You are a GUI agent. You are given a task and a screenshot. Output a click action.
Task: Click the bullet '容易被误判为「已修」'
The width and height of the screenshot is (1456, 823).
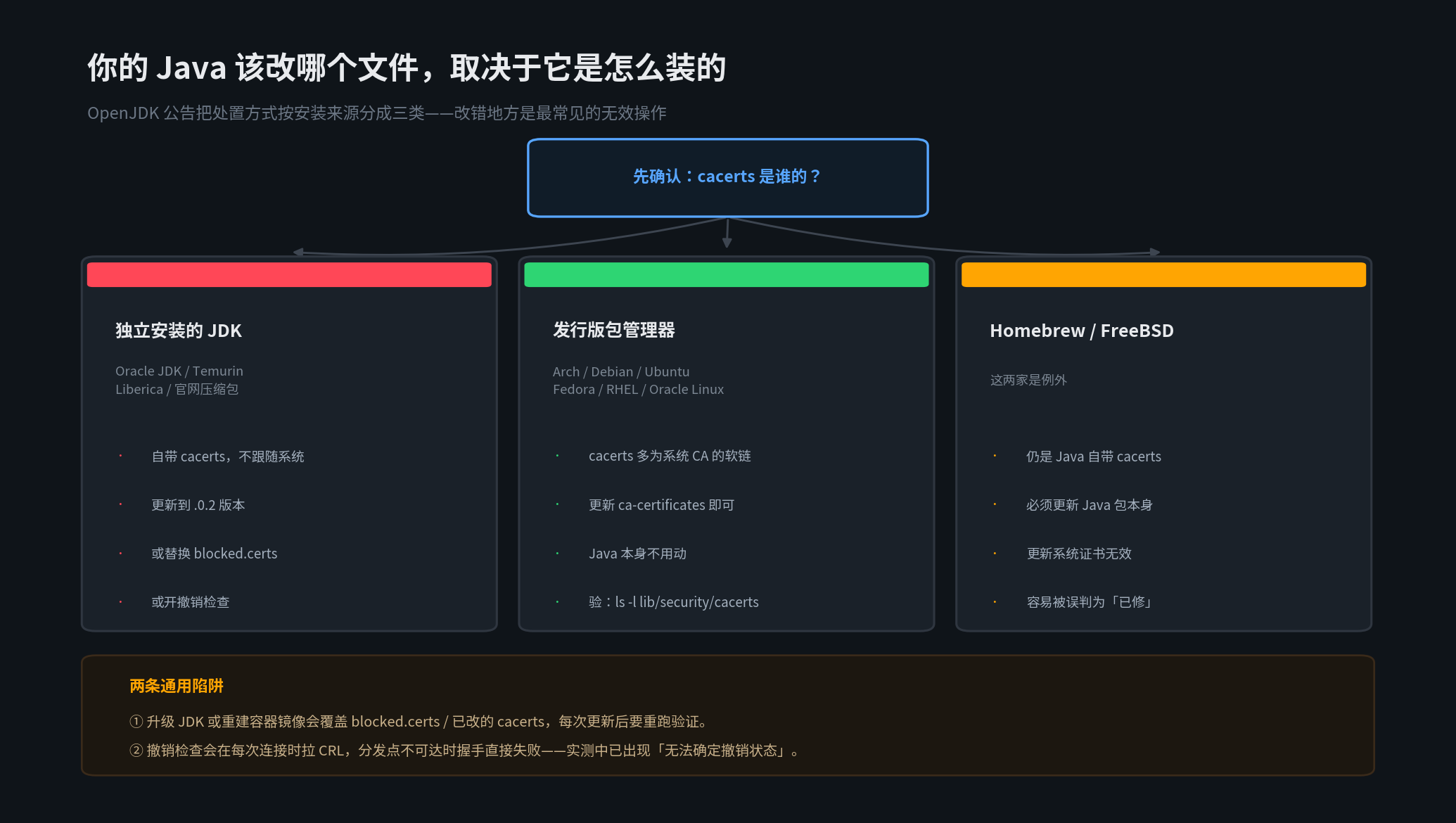tap(1091, 602)
